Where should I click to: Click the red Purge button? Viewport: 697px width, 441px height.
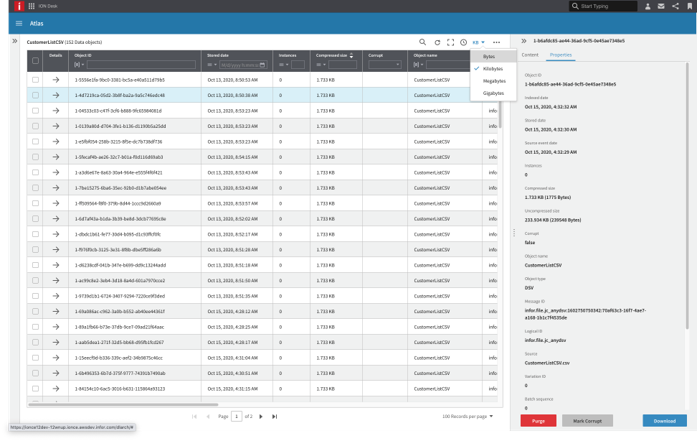pos(538,421)
